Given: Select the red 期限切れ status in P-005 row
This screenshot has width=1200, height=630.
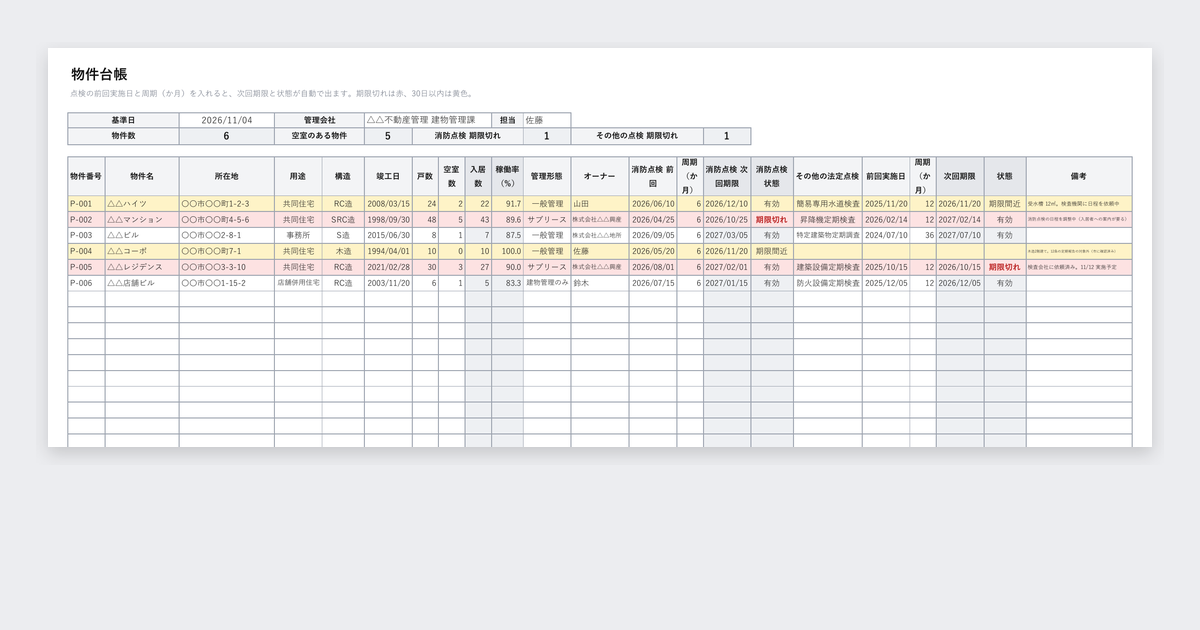Looking at the screenshot, I should (x=1004, y=267).
